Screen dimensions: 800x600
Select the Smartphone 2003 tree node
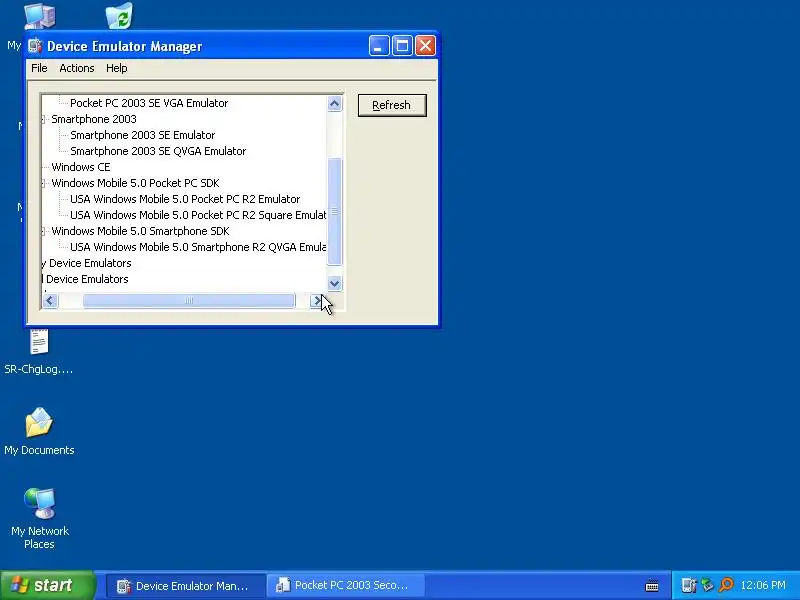[x=94, y=119]
